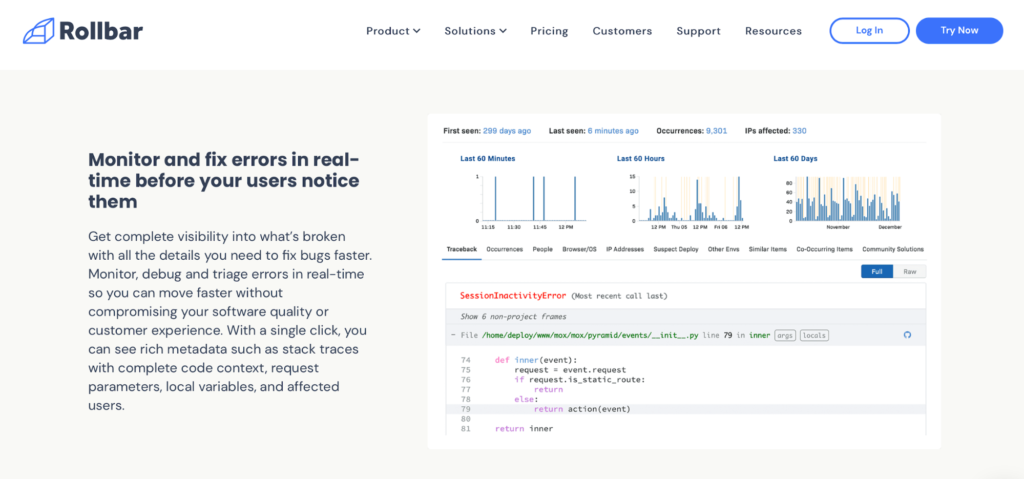Switch to the Raw traceback view

(909, 271)
